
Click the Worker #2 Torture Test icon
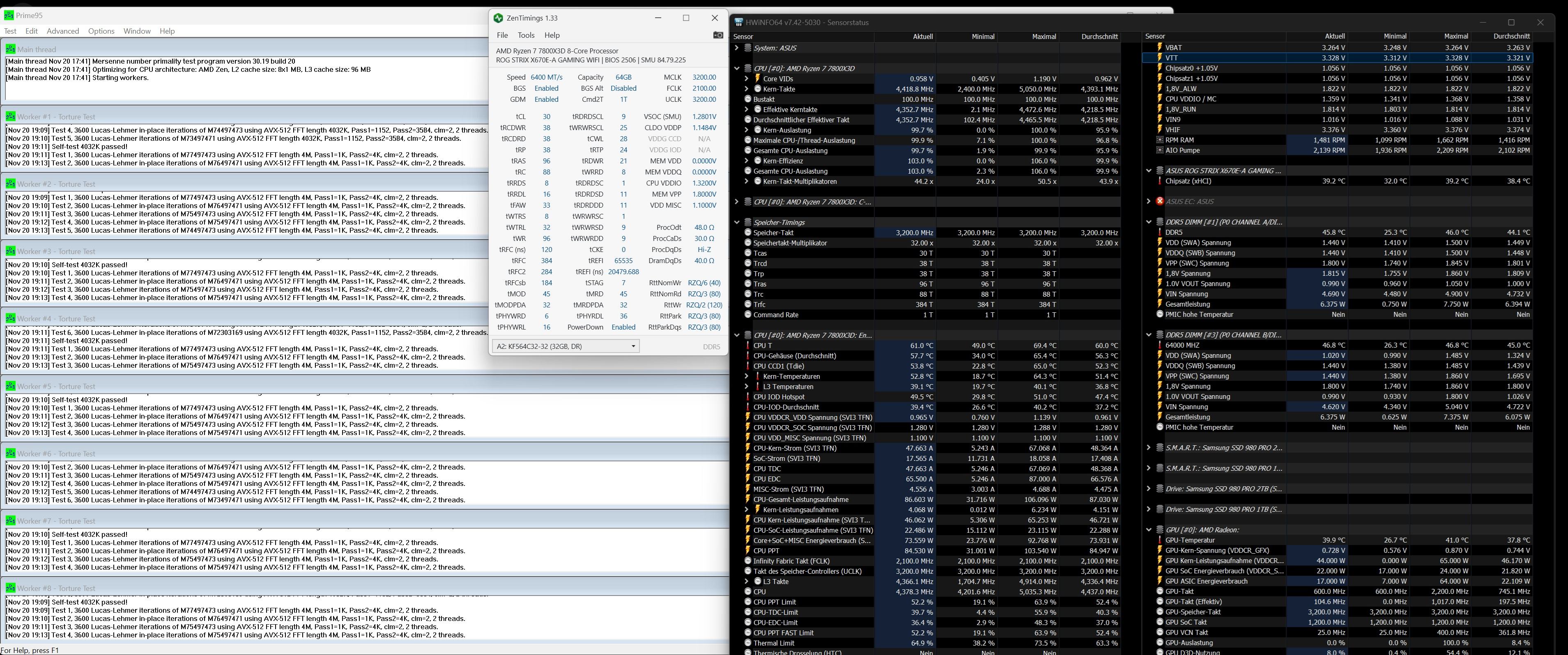pos(10,184)
